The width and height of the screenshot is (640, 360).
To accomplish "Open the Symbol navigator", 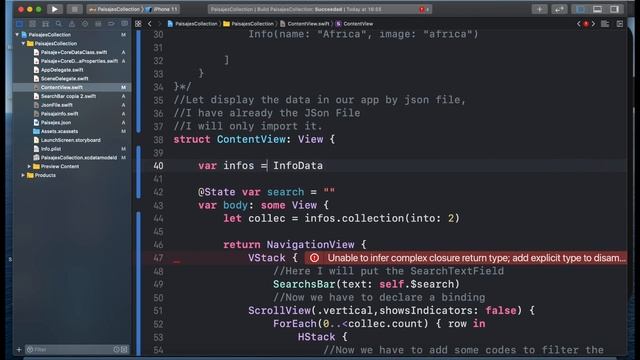I will 45,24.
